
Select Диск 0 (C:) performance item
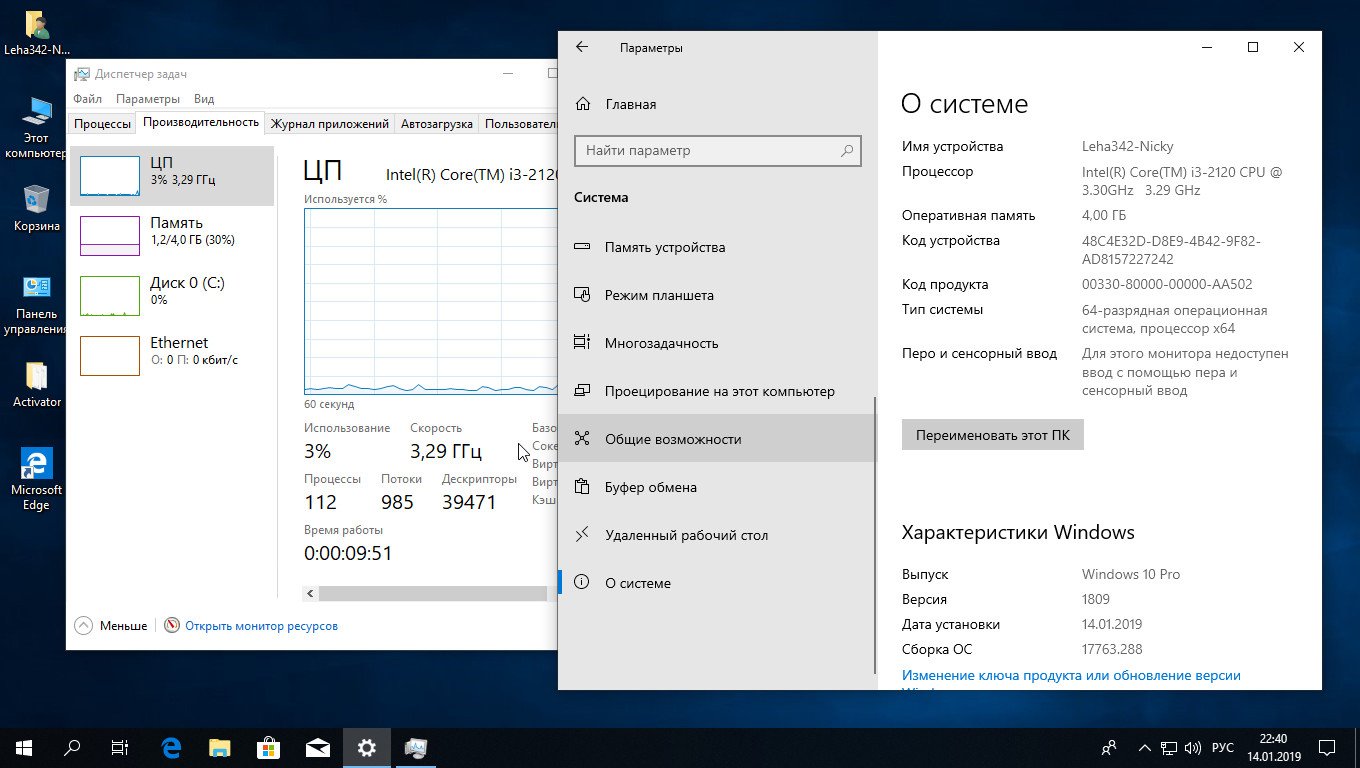[x=172, y=296]
